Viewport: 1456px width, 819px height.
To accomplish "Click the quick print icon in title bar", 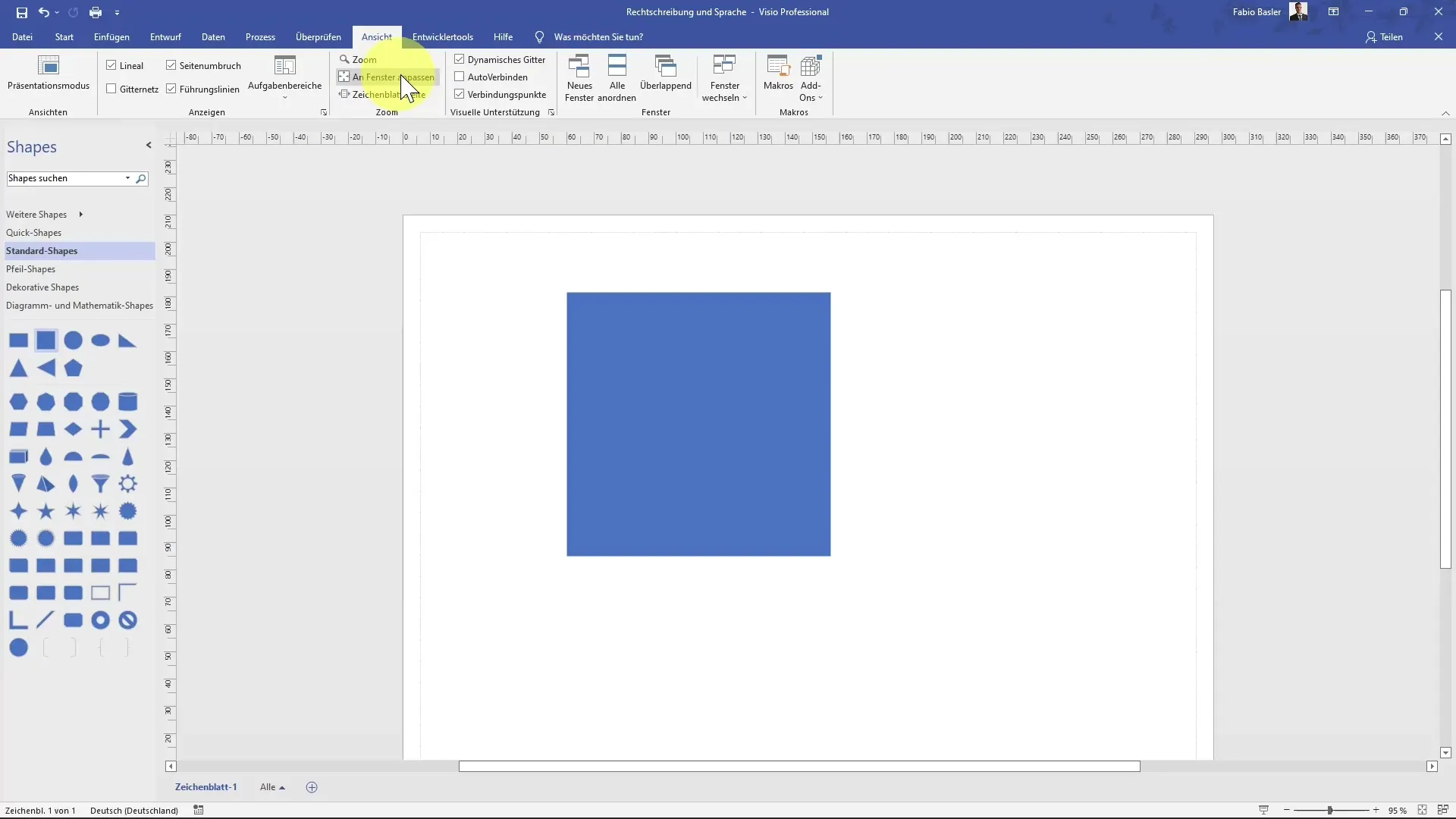I will [95, 12].
